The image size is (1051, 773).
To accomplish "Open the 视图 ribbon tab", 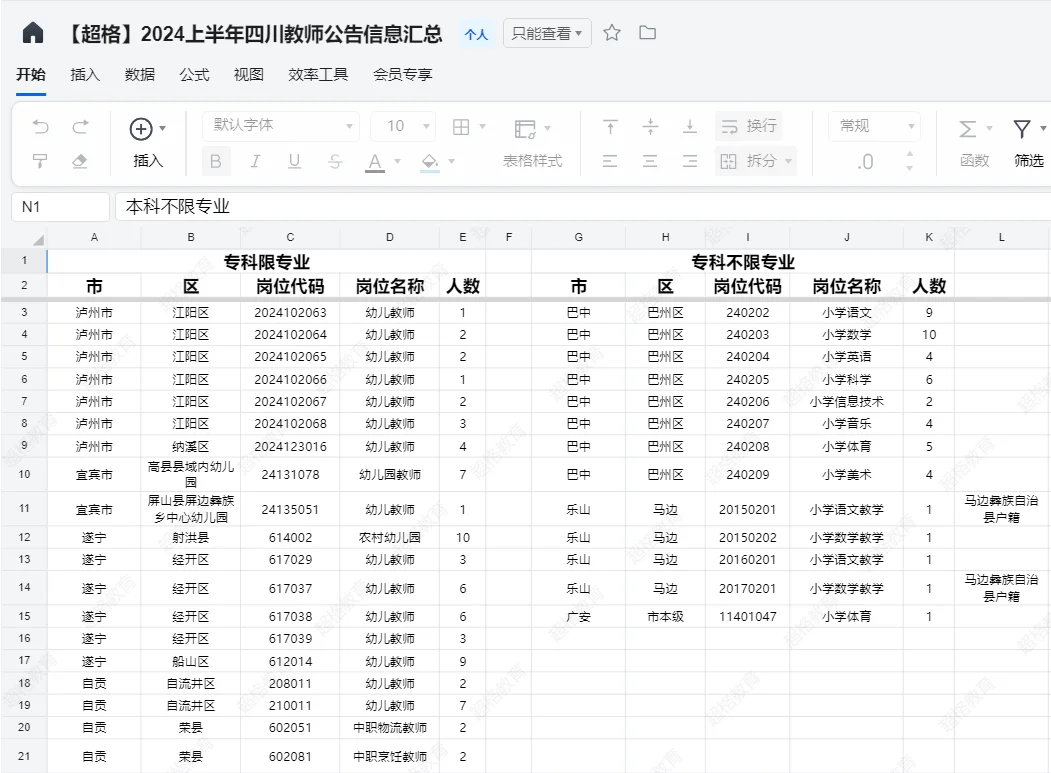I will click(x=248, y=74).
